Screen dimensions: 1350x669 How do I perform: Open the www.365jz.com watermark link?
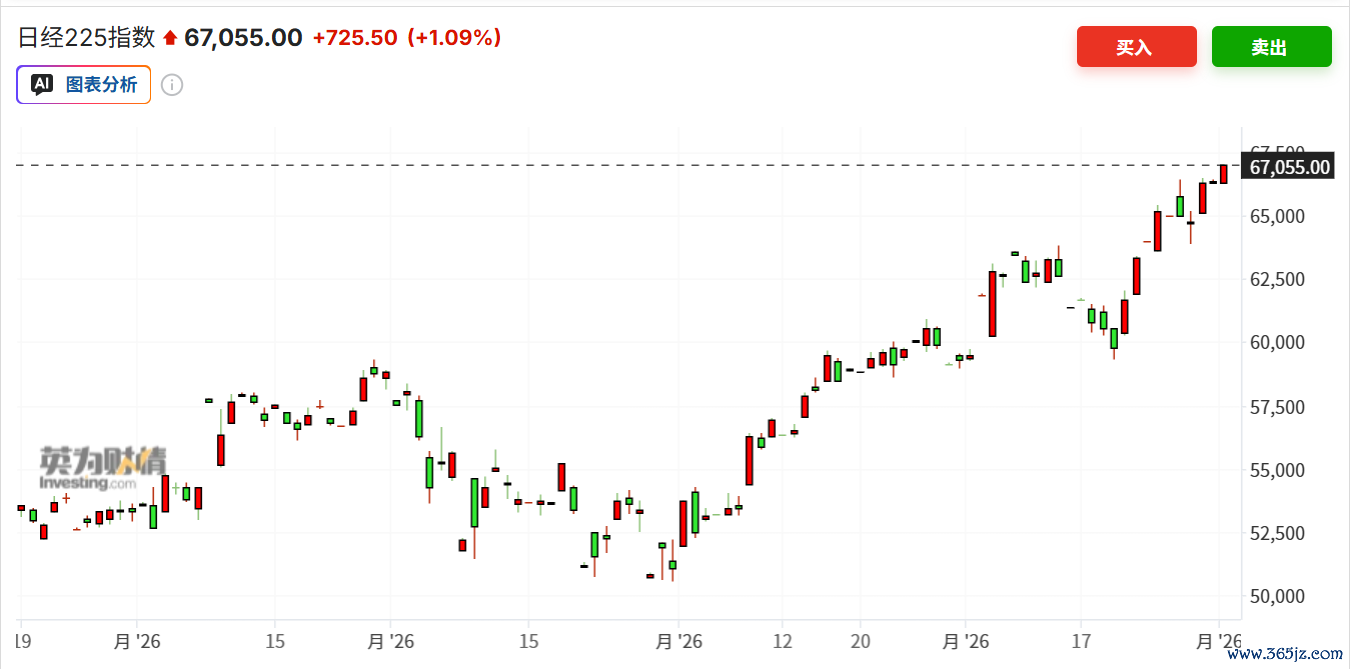[x=1284, y=655]
